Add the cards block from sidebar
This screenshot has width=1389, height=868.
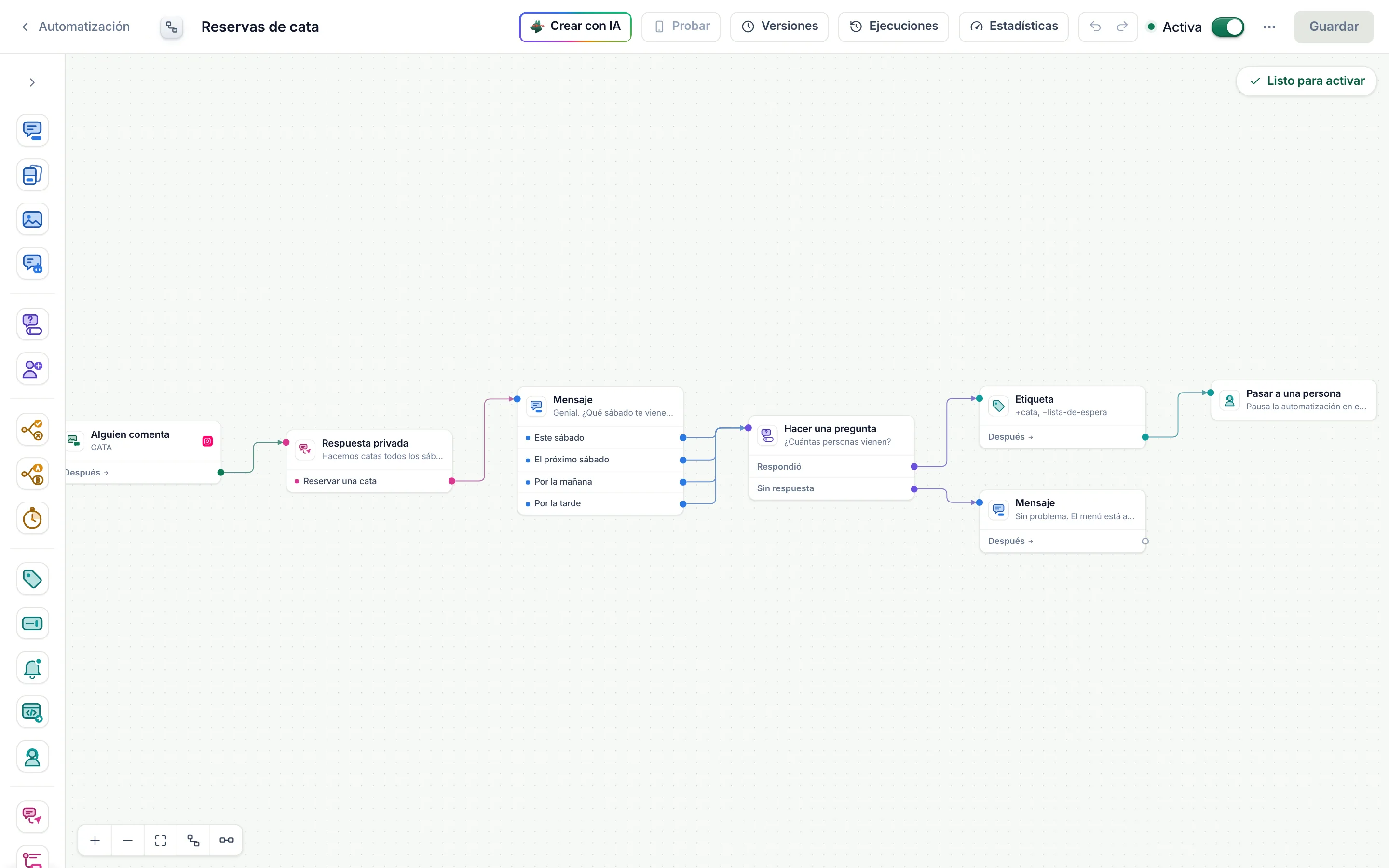(32, 175)
